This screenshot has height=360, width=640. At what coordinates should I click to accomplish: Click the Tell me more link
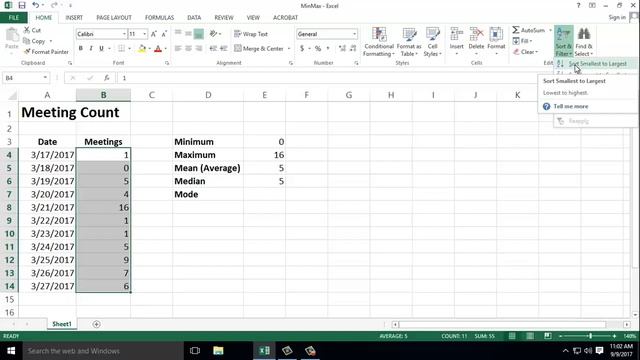point(571,106)
